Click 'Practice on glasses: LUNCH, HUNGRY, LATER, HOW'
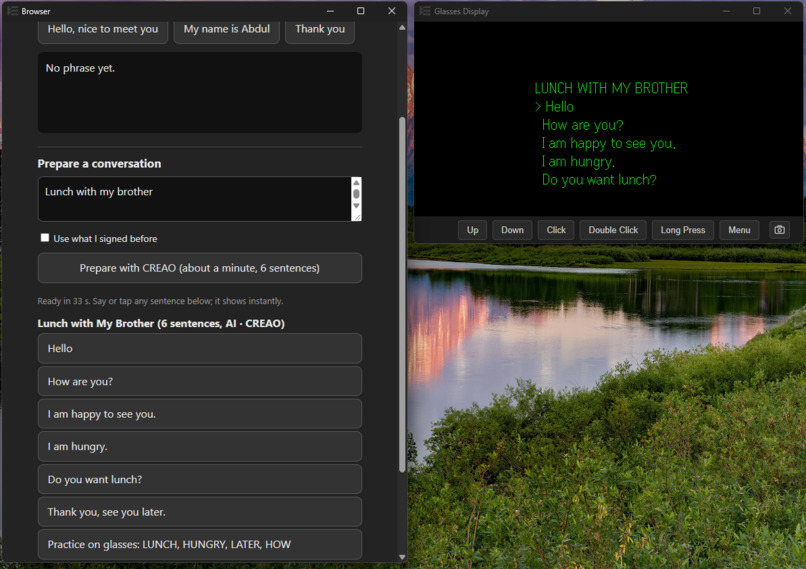This screenshot has width=806, height=569. (x=199, y=544)
